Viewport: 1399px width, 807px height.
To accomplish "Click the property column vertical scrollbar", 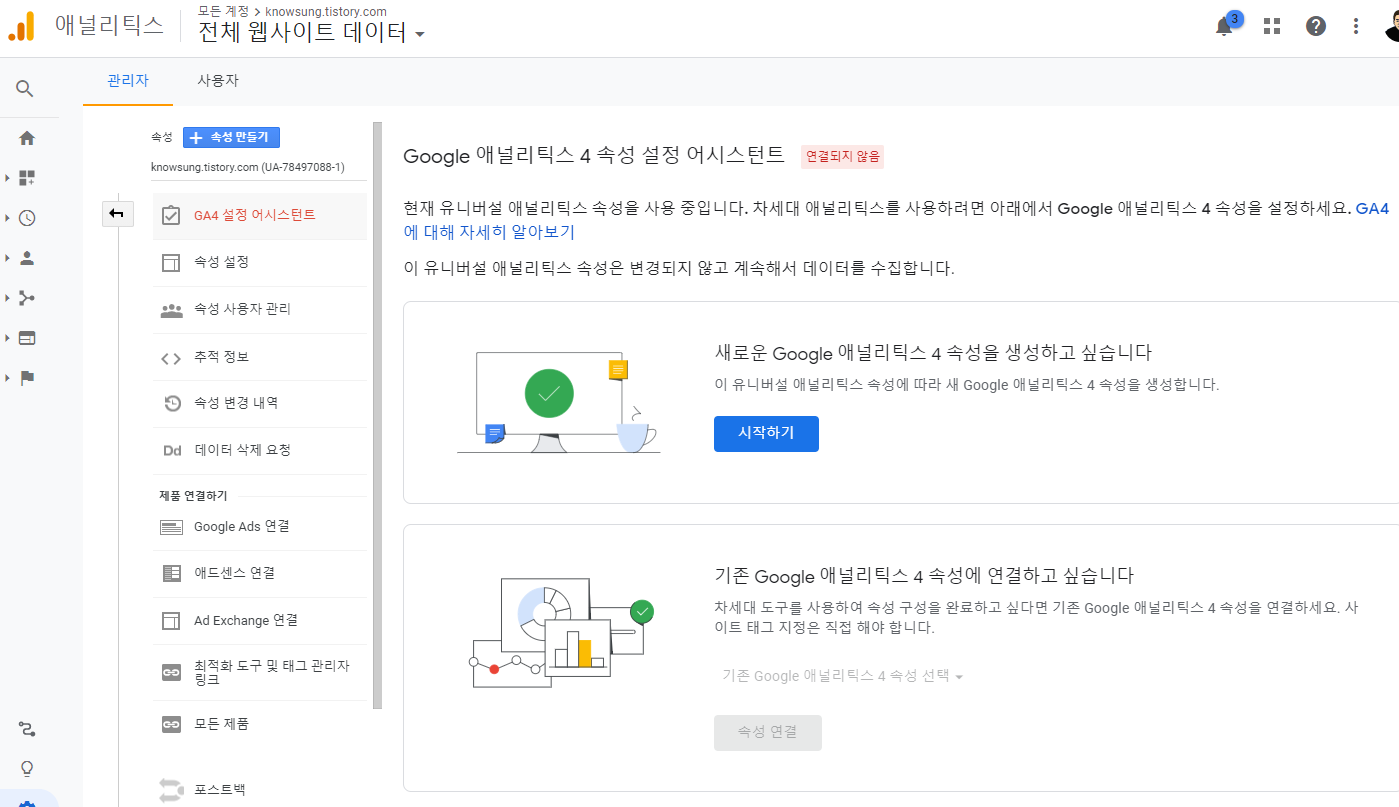I will 377,415.
